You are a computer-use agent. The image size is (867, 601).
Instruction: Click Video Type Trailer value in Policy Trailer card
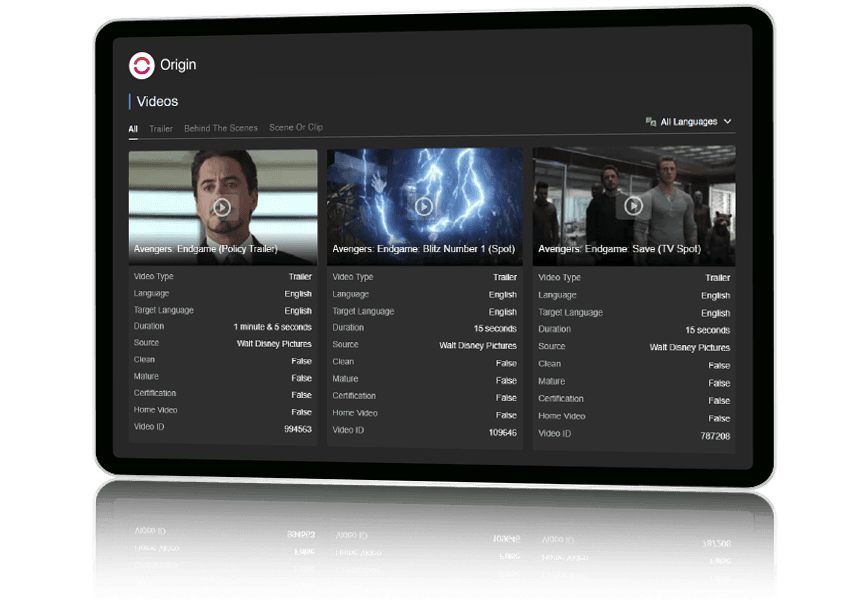coord(300,276)
